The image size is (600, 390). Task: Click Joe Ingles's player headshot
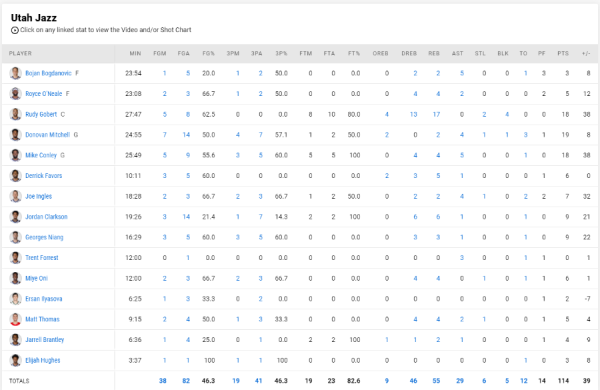point(15,196)
